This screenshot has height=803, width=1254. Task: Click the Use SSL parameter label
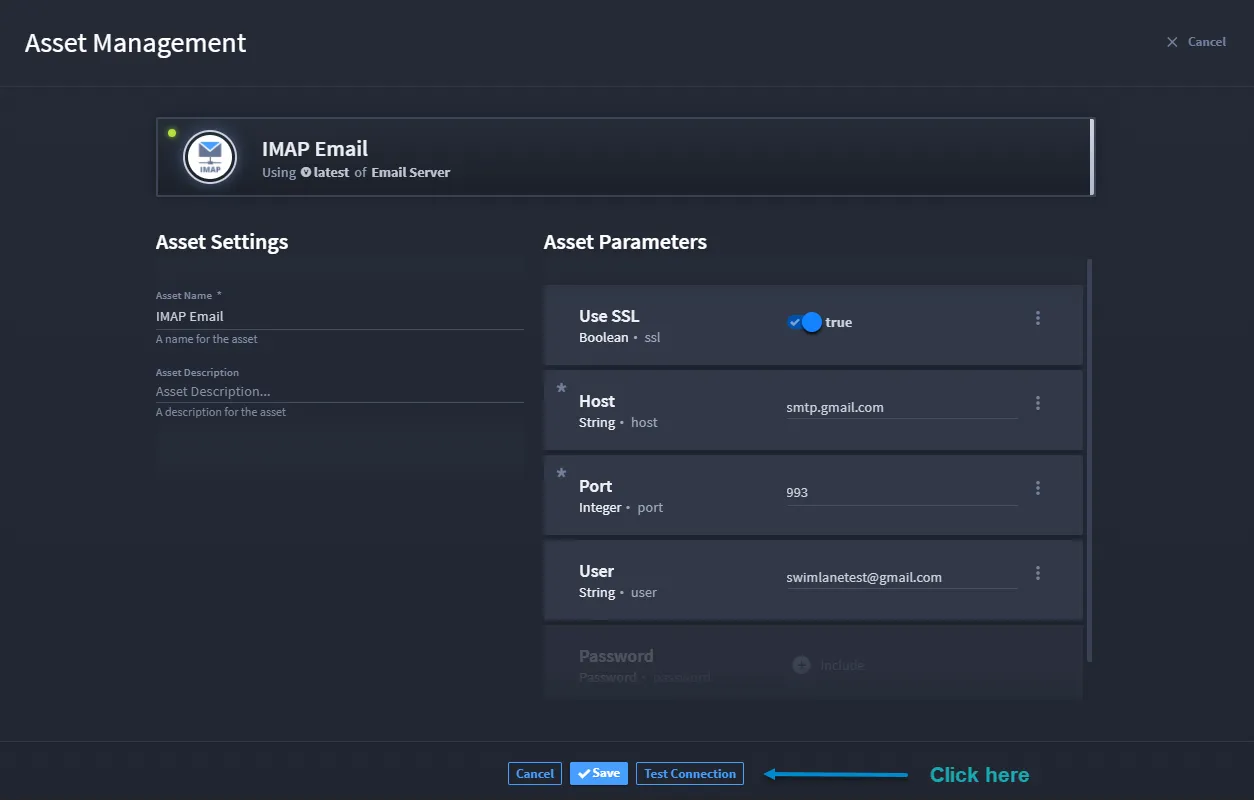609,316
